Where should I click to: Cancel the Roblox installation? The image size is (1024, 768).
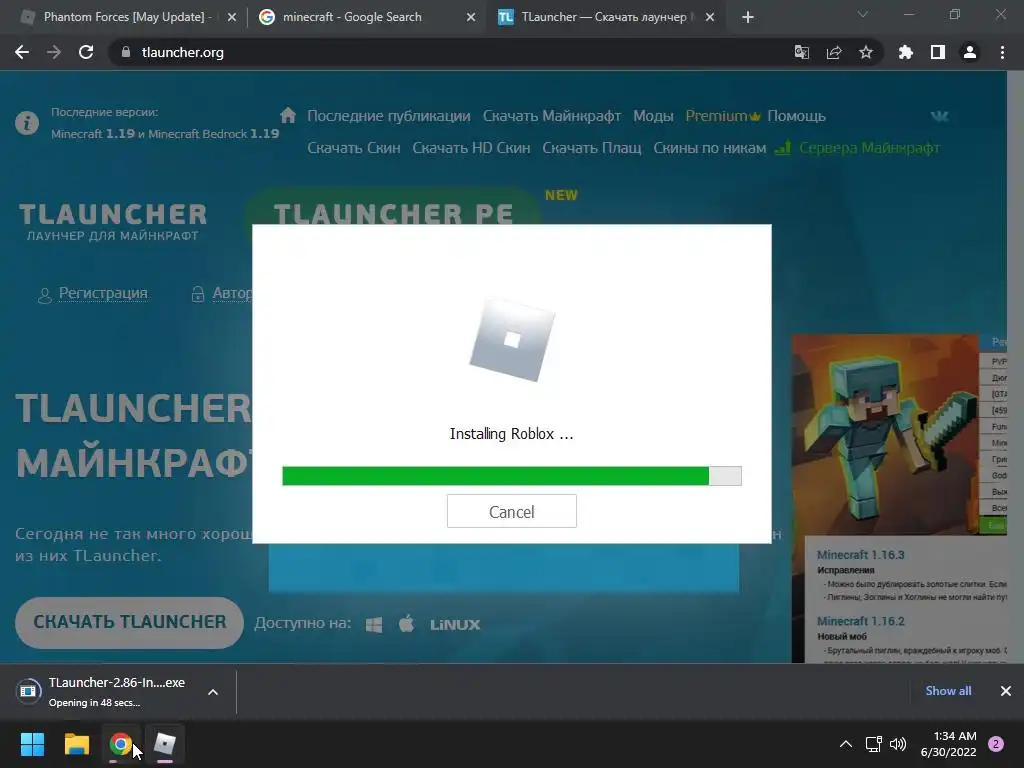(511, 511)
